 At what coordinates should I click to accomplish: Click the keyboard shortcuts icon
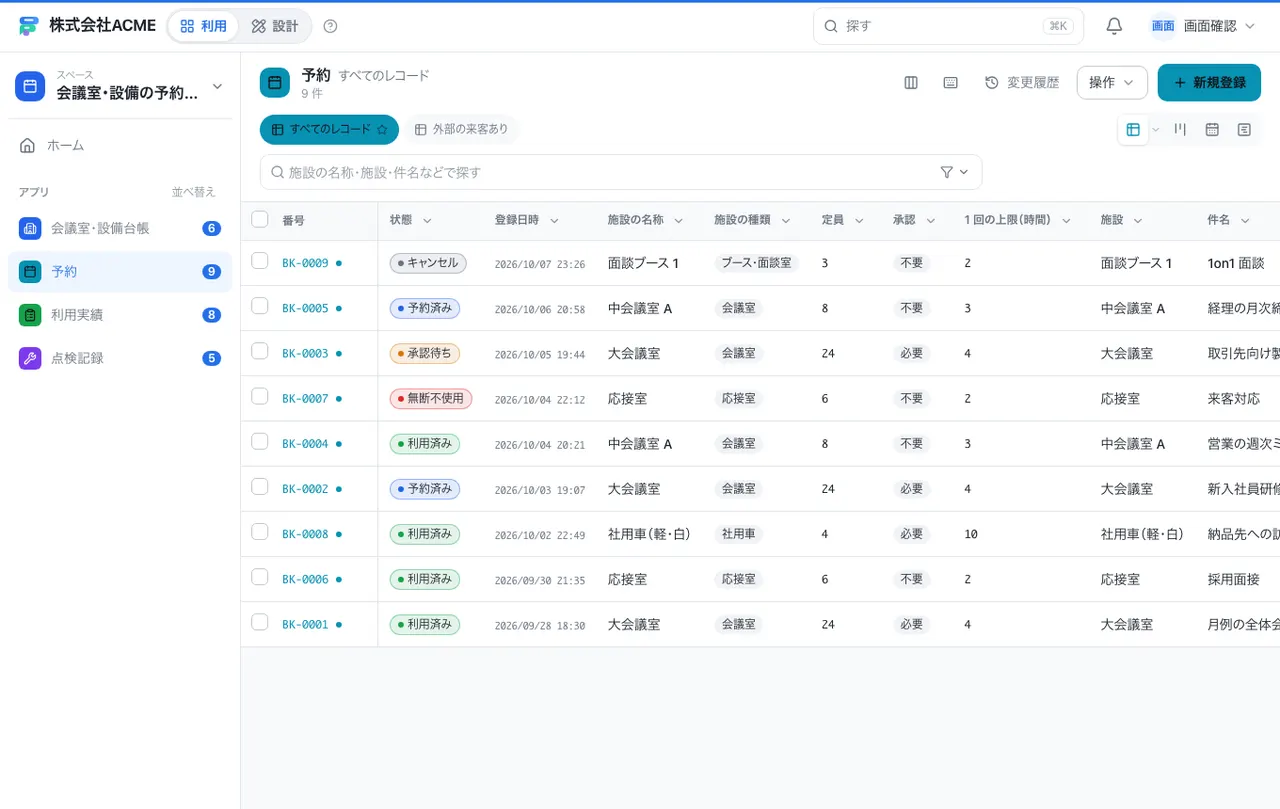[x=951, y=83]
